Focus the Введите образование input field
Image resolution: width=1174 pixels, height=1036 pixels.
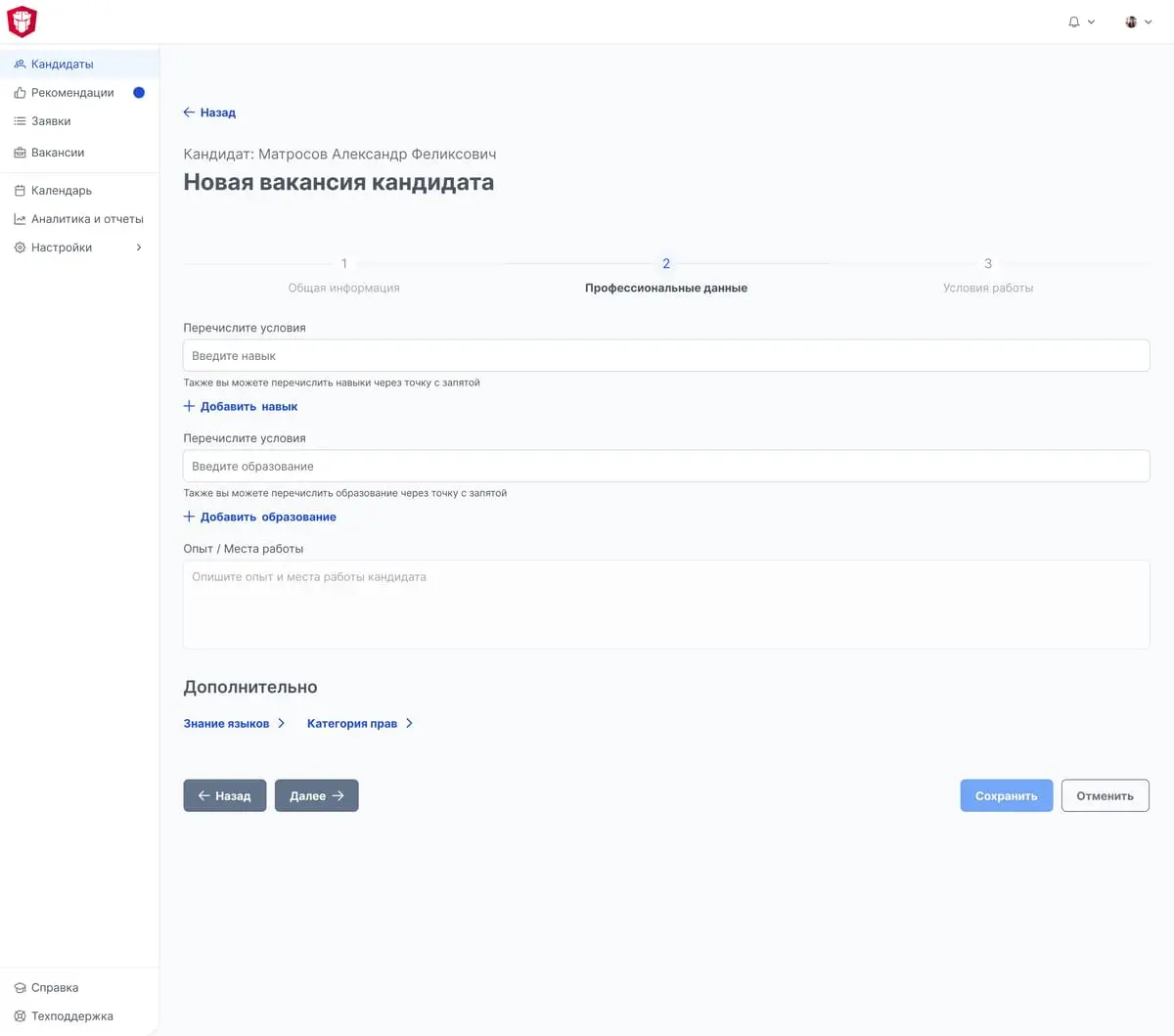pyautogui.click(x=665, y=467)
